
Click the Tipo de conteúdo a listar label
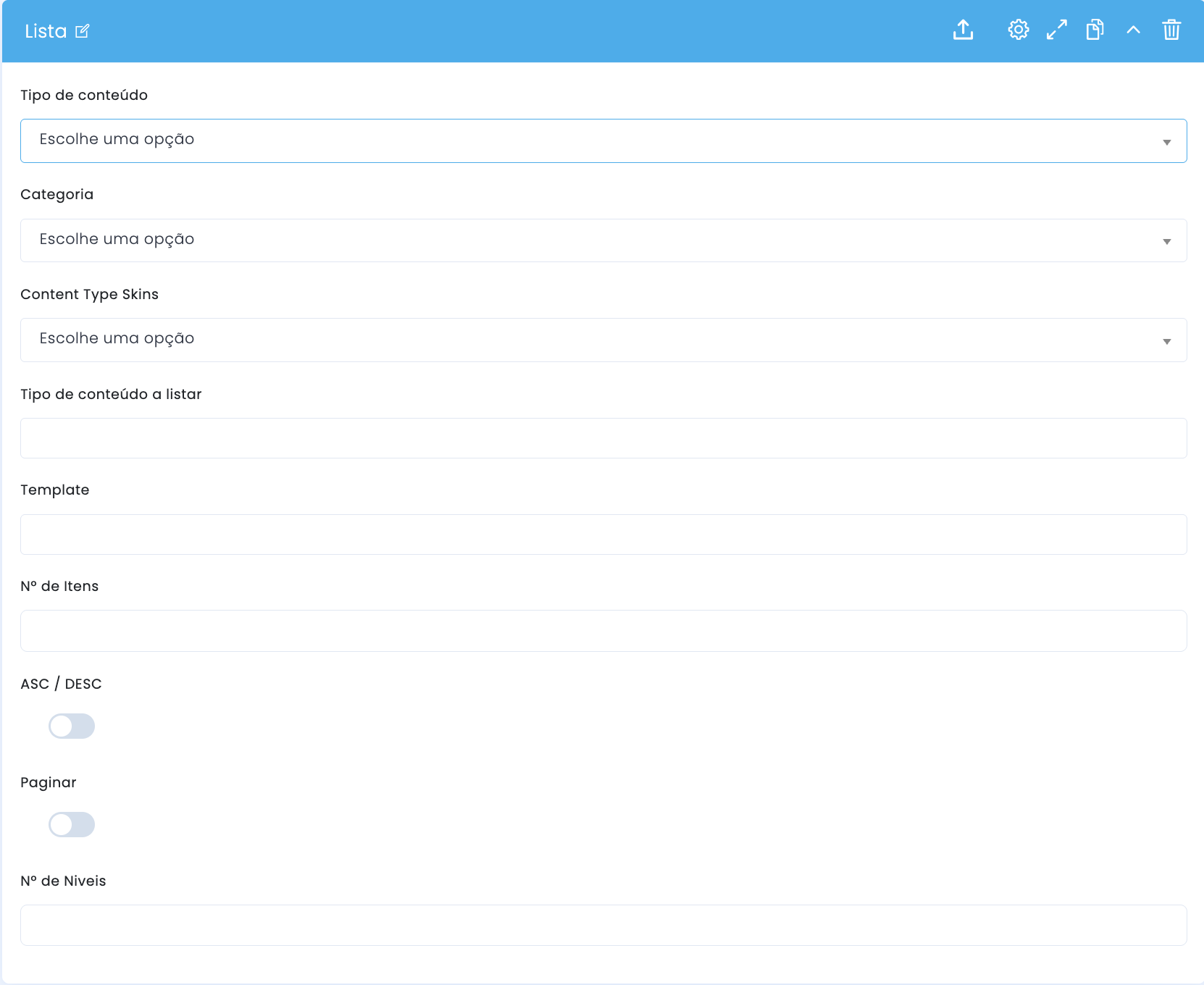tap(111, 394)
